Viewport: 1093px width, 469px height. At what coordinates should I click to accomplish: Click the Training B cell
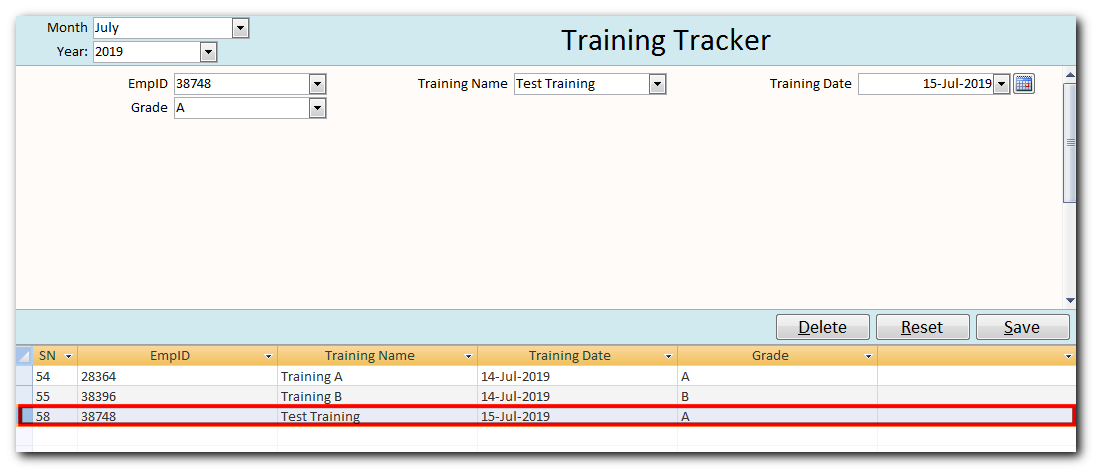click(x=378, y=397)
